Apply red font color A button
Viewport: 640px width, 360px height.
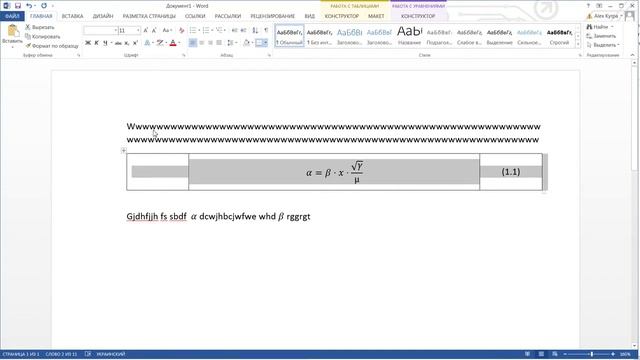[x=173, y=43]
